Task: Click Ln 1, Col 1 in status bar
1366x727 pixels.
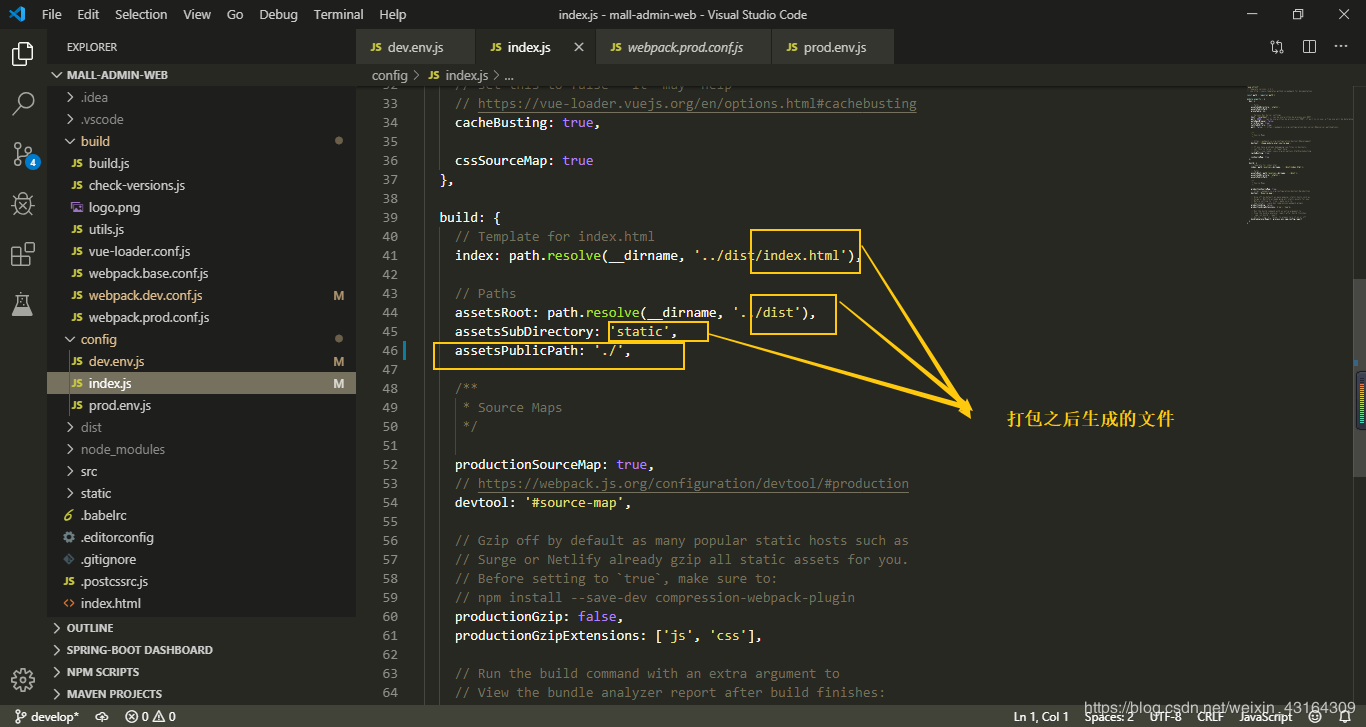Action: pyautogui.click(x=1041, y=716)
